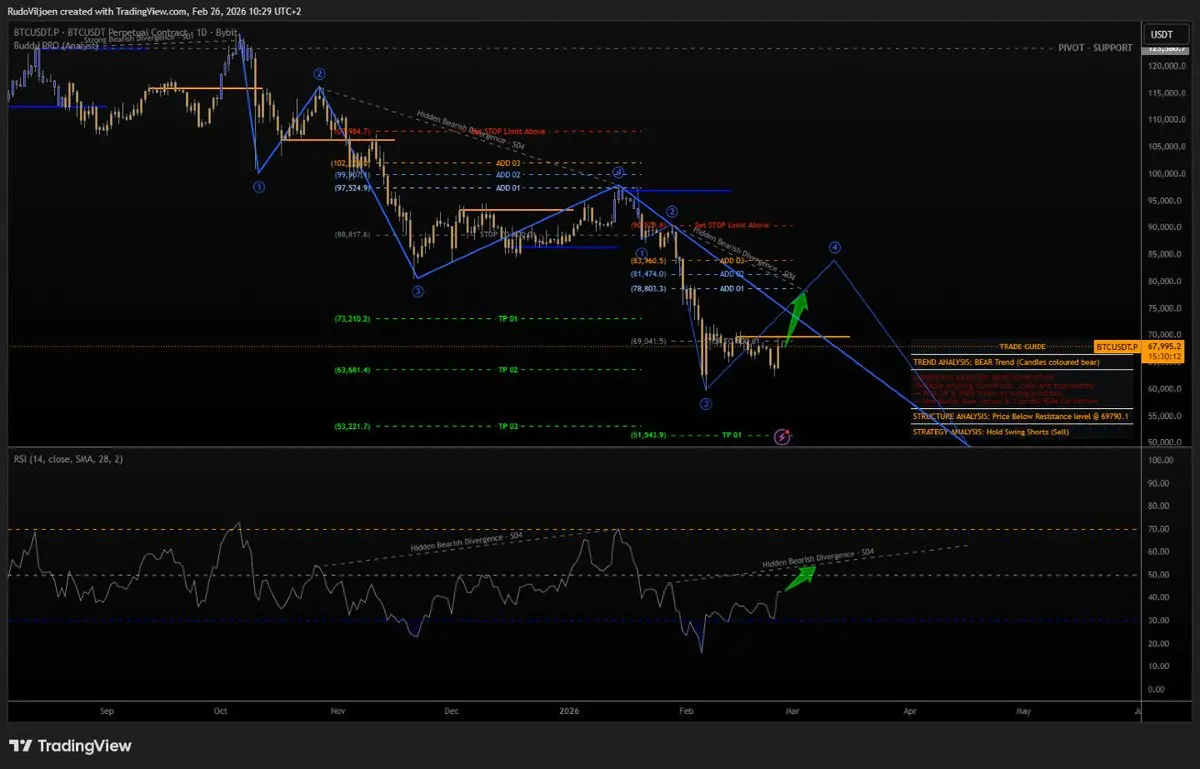This screenshot has height=769, width=1200.
Task: Click 50,000.0 on the price scale
Action: [1164, 441]
